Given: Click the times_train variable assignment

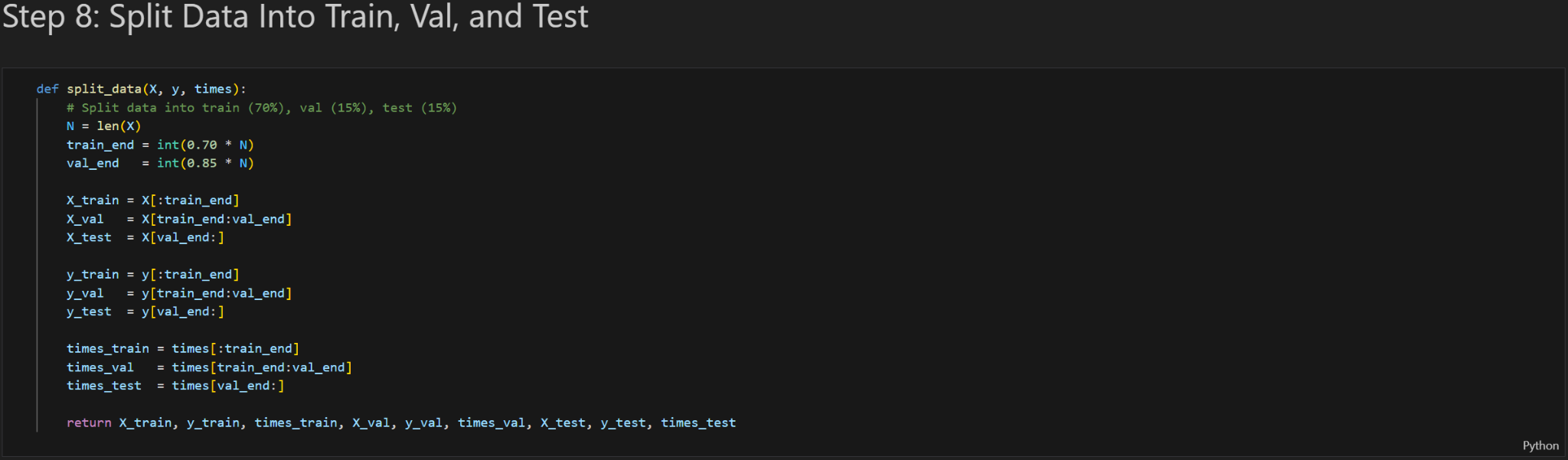Looking at the screenshot, I should pyautogui.click(x=107, y=348).
